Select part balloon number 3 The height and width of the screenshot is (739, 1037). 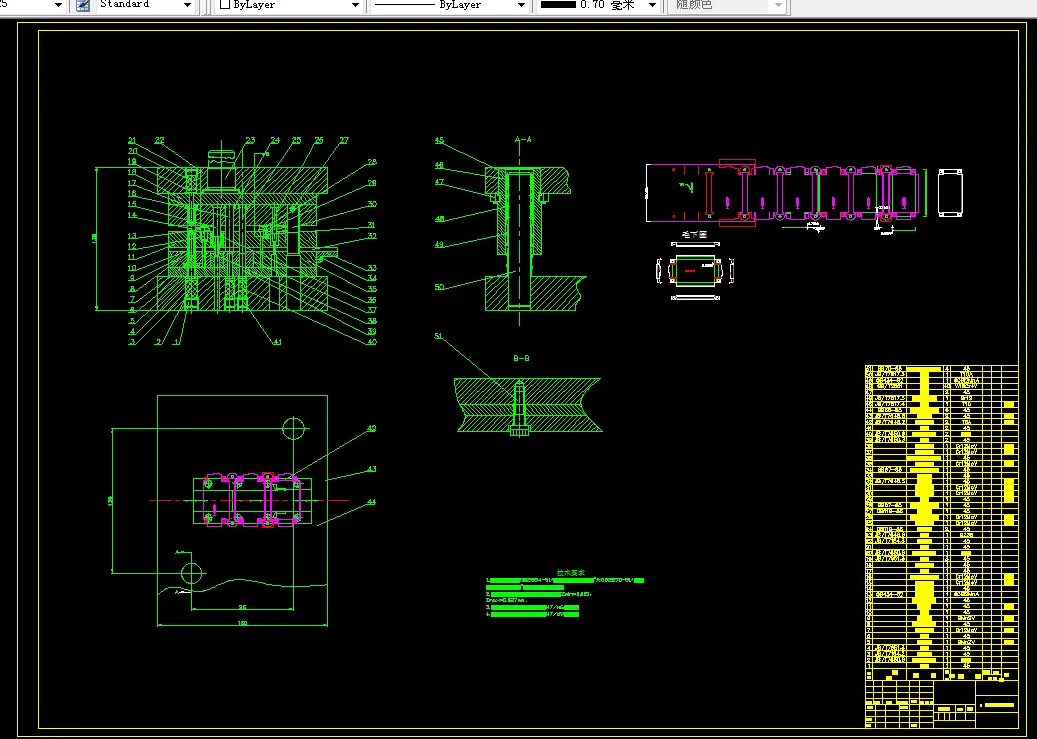(132, 342)
